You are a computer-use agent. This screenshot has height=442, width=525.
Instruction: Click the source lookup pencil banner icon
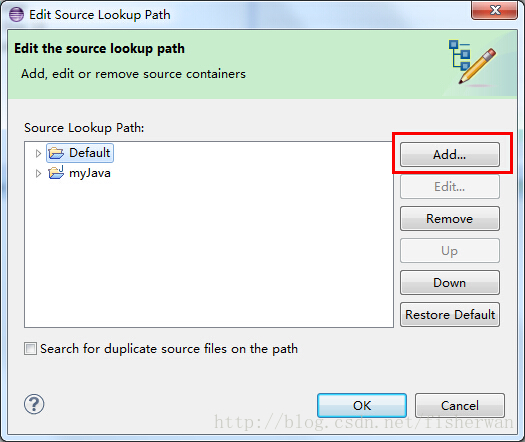(x=472, y=62)
